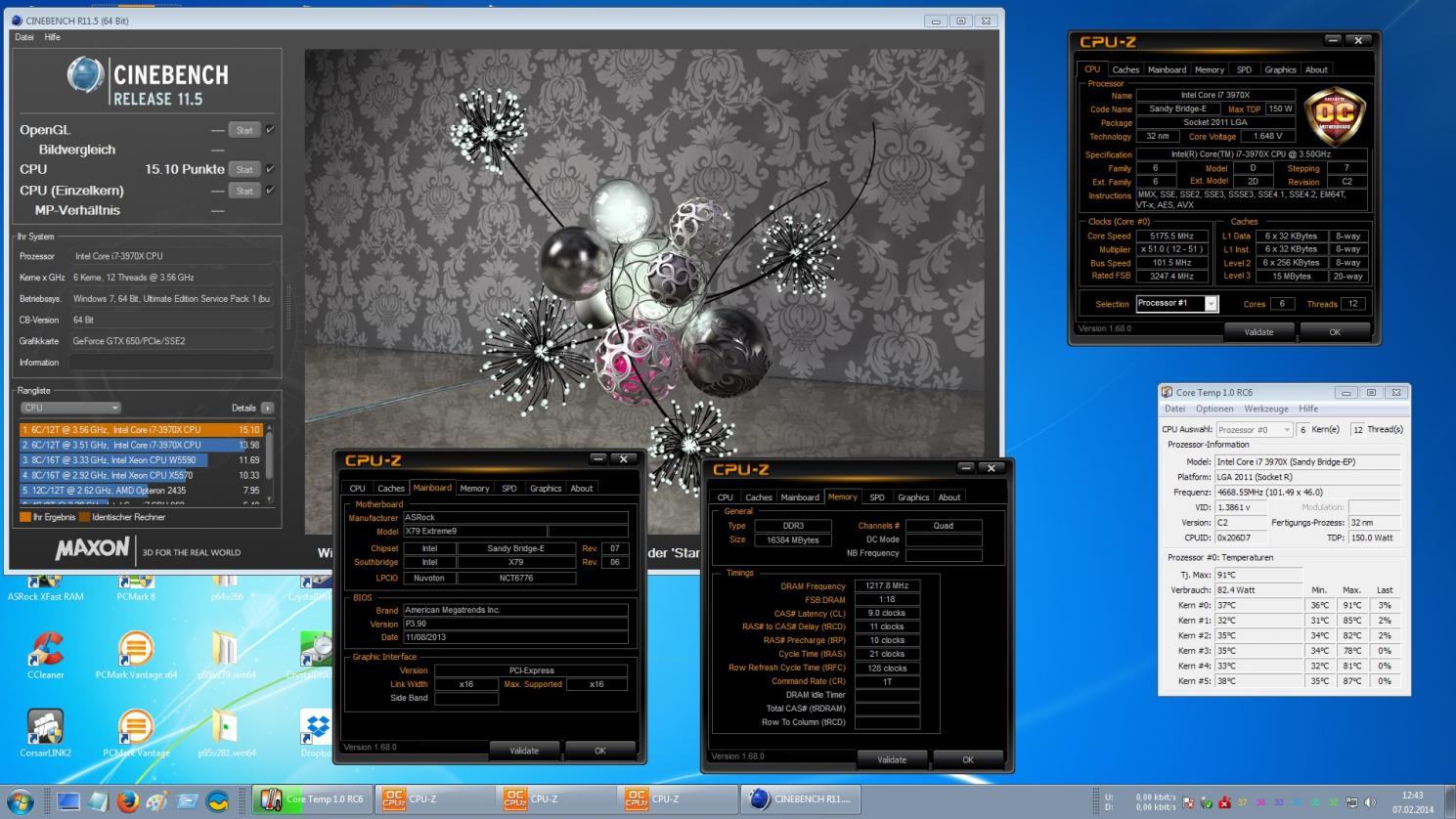Click the Information field in Cinebench
Screen dimensions: 1456x819
[171, 363]
